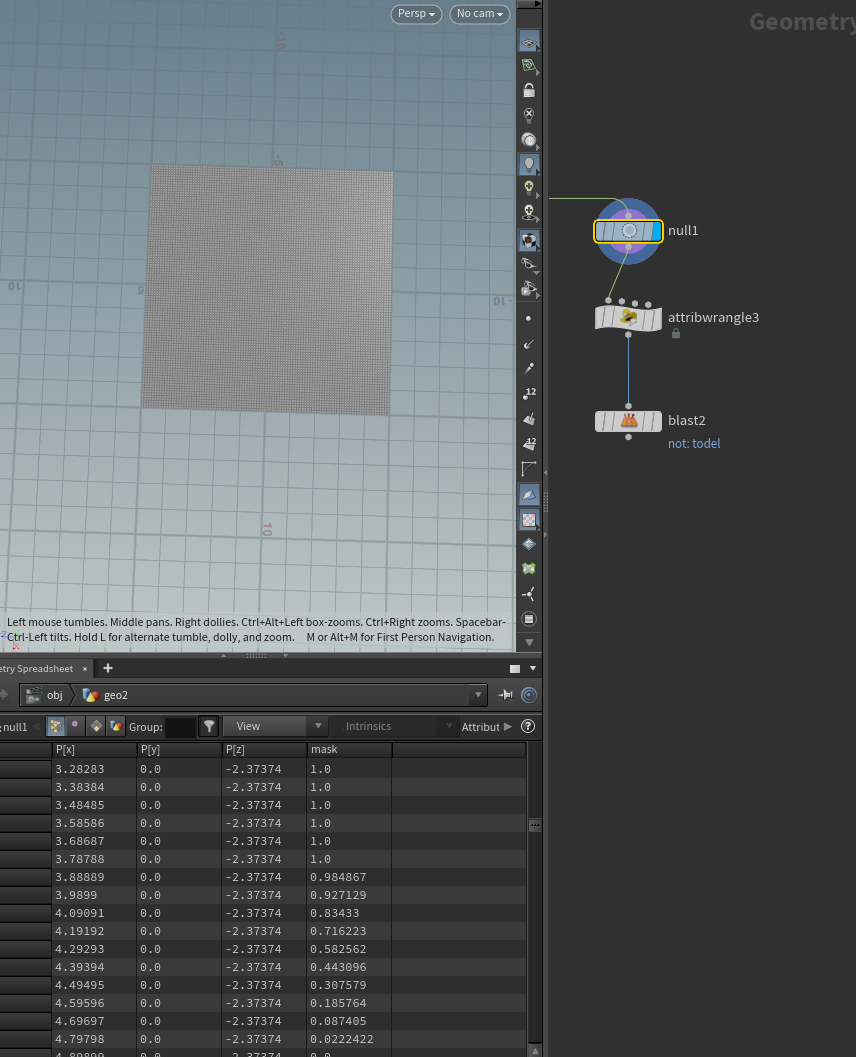This screenshot has height=1057, width=856.
Task: Click the green bordered square display icon
Action: (529, 569)
